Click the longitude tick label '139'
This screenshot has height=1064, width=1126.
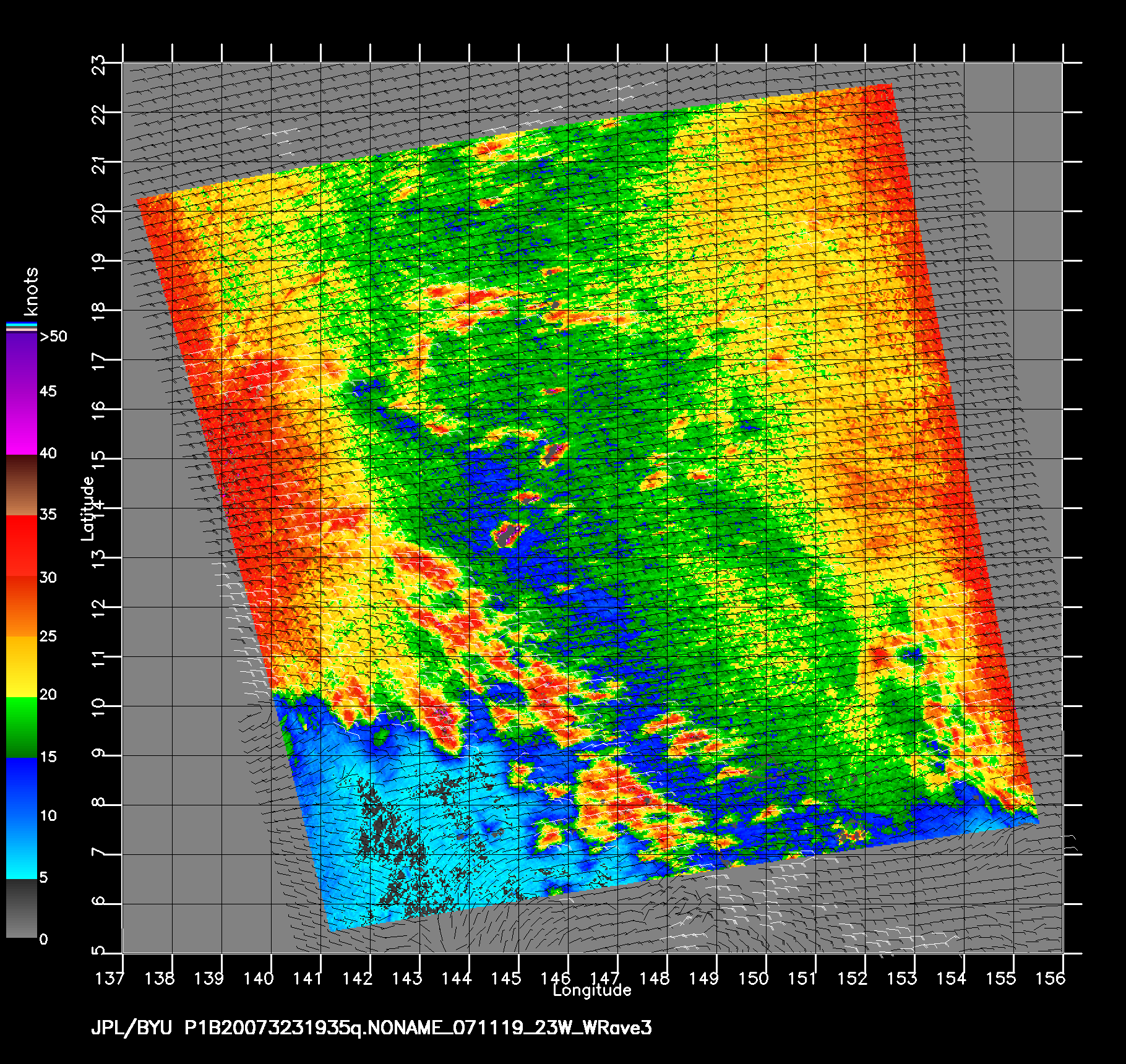coord(208,978)
